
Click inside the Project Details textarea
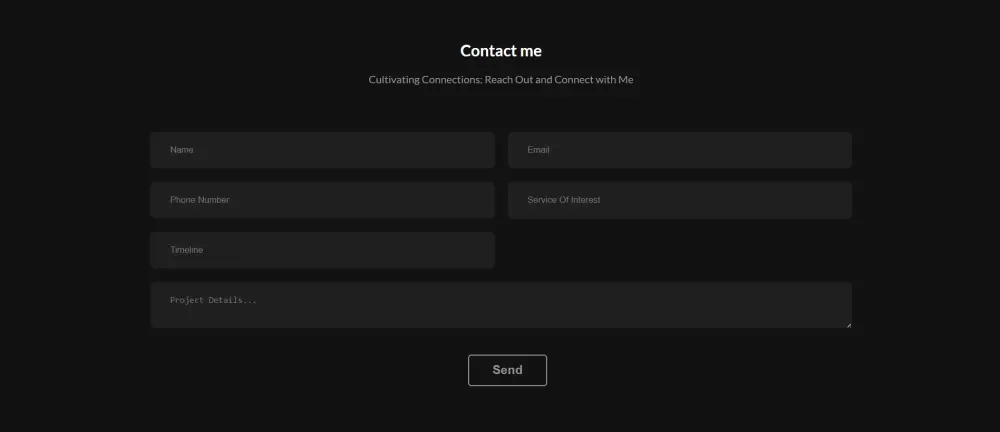[x=500, y=305]
